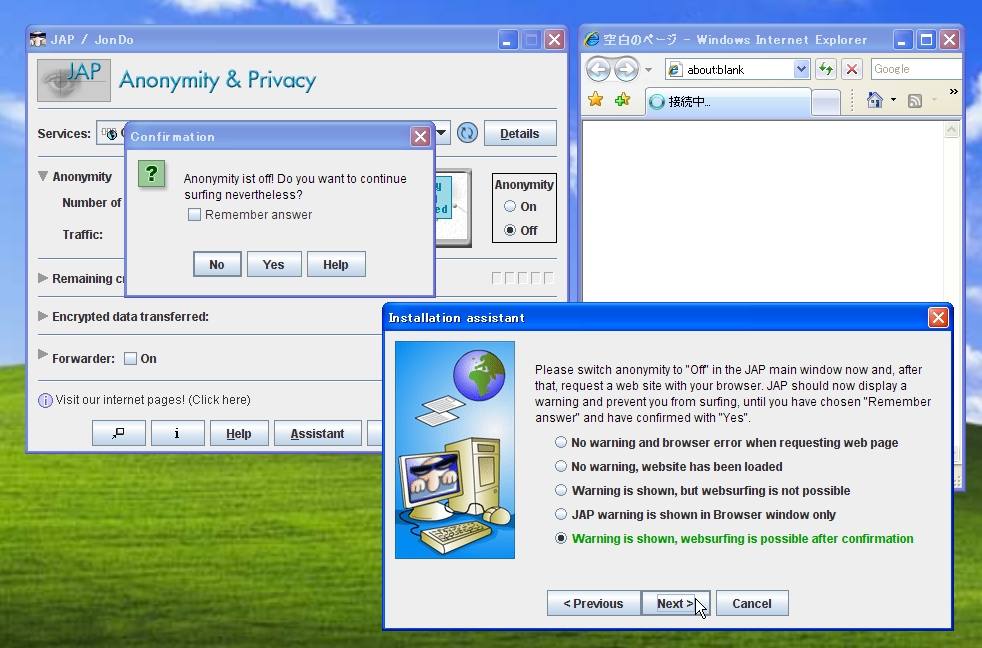Collapse the Anonymity section triangle
Image resolution: width=982 pixels, height=648 pixels.
click(x=43, y=176)
